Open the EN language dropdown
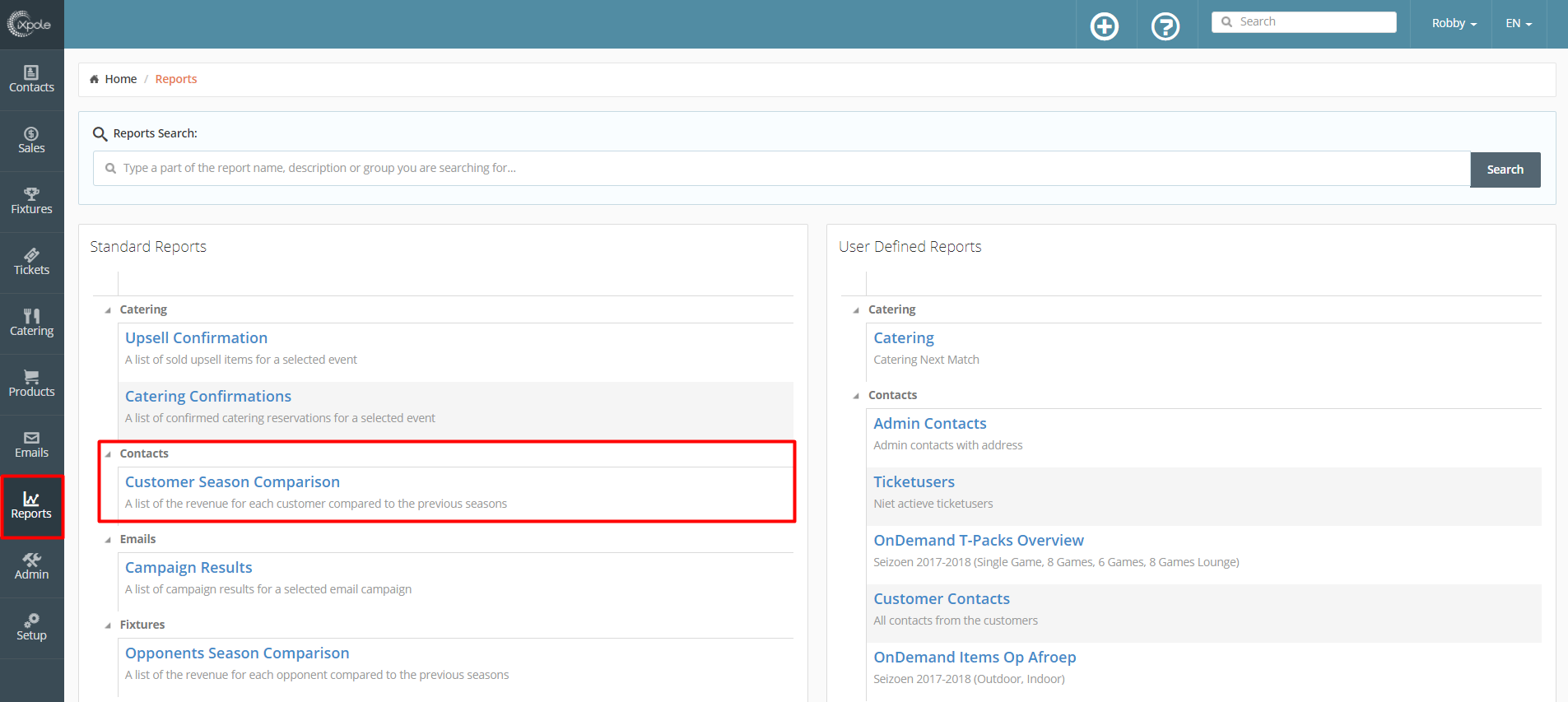The height and width of the screenshot is (702, 1568). (x=1519, y=23)
